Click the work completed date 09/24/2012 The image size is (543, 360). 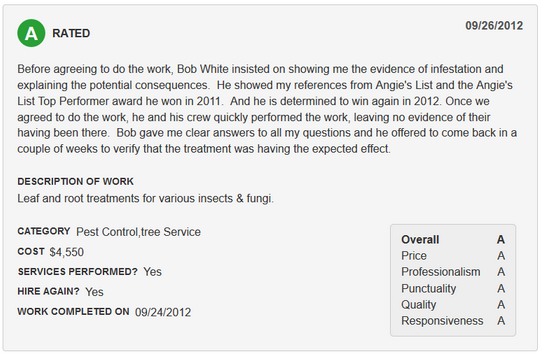[163, 312]
